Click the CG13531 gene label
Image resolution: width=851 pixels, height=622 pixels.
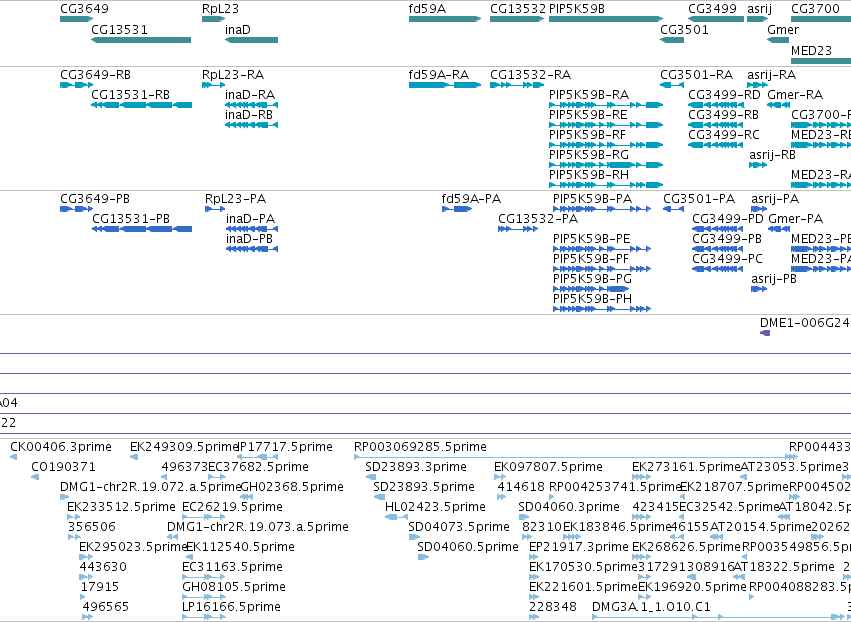[119, 29]
